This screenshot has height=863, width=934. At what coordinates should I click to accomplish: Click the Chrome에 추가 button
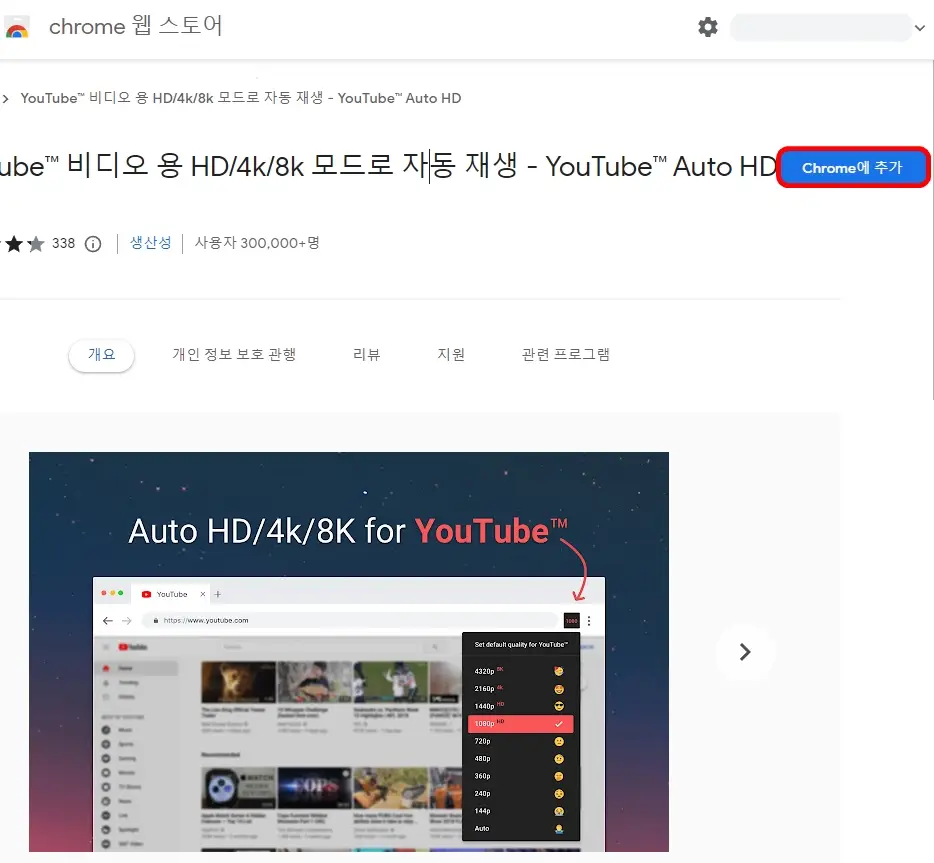click(853, 167)
